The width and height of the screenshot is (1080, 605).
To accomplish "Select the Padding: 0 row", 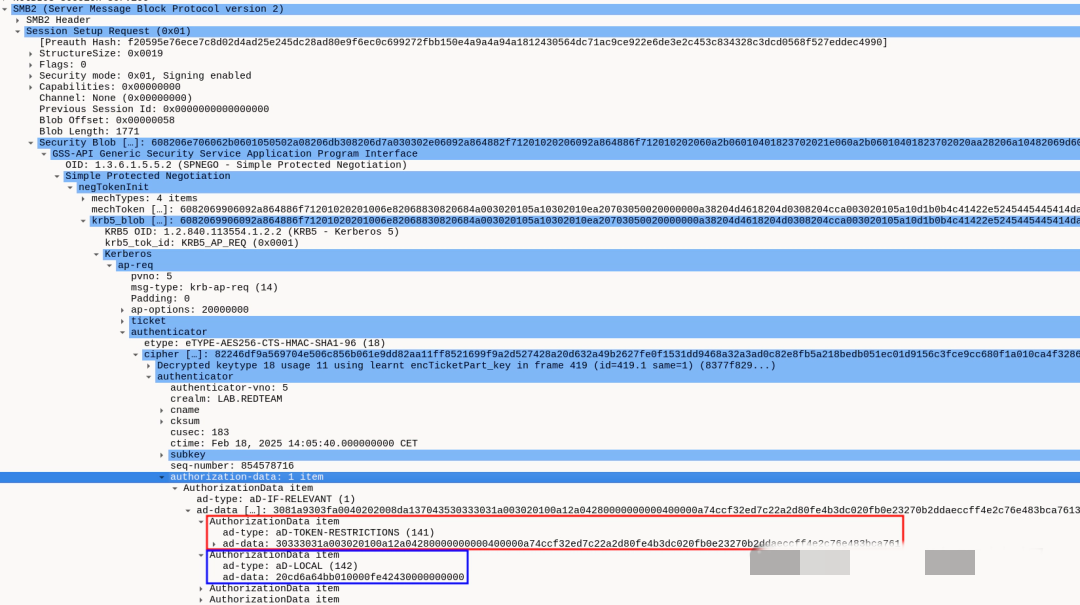I will 160,298.
